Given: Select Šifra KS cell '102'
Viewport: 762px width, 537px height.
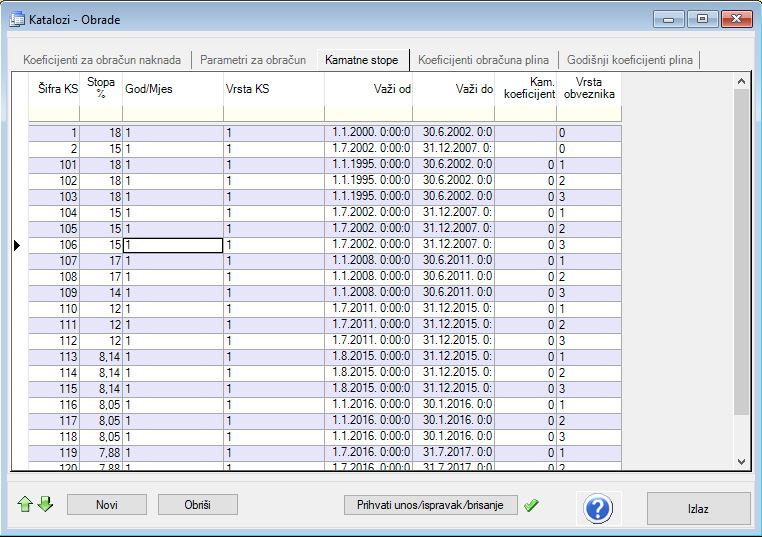Looking at the screenshot, I should 54,181.
